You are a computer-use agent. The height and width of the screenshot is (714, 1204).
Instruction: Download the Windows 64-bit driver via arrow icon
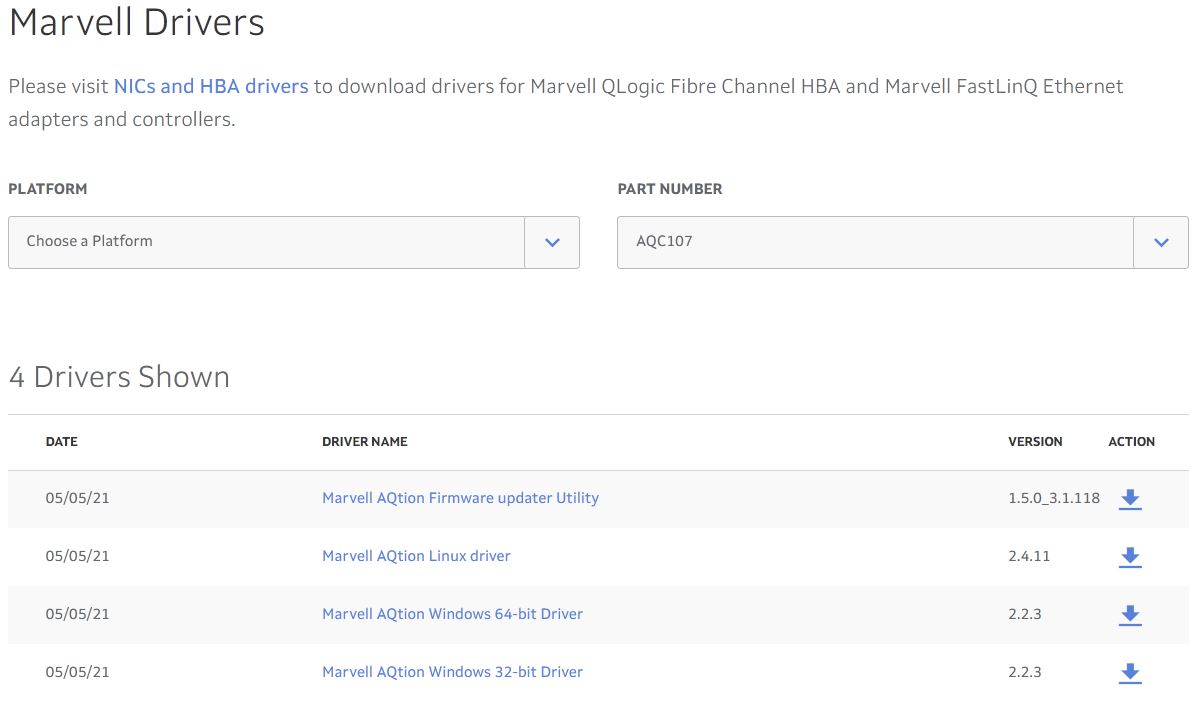[1129, 615]
